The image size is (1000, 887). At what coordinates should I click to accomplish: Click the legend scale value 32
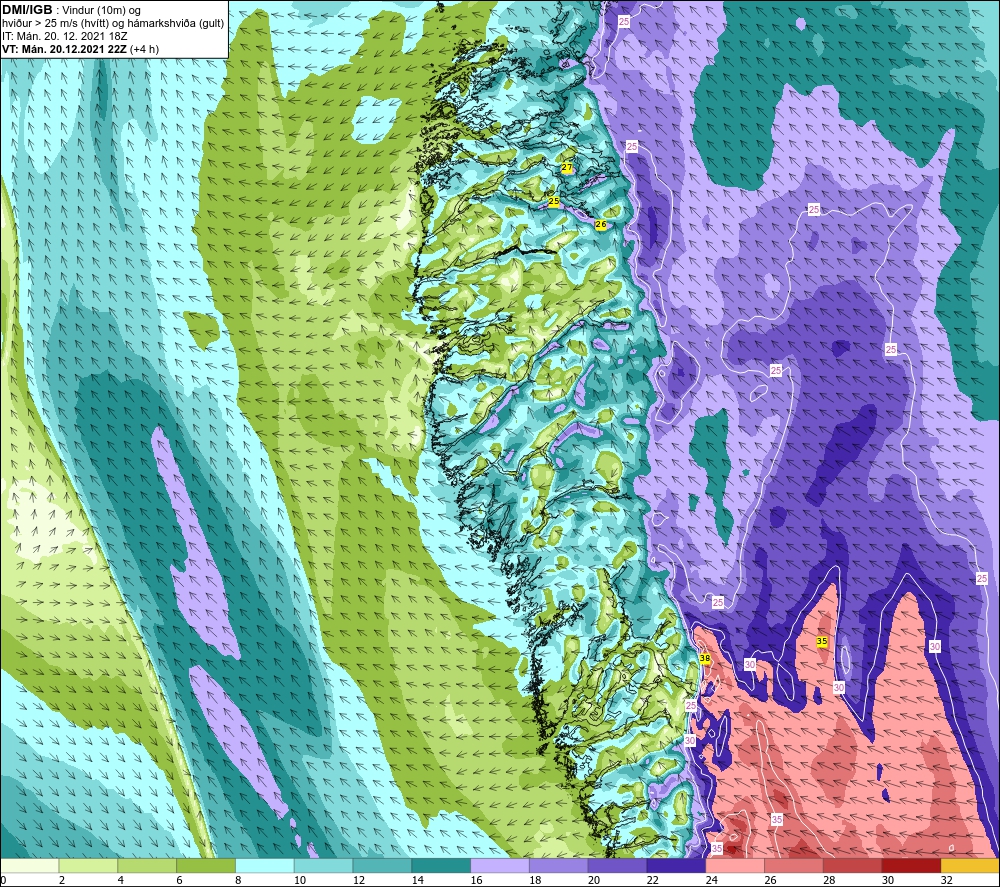point(946,880)
